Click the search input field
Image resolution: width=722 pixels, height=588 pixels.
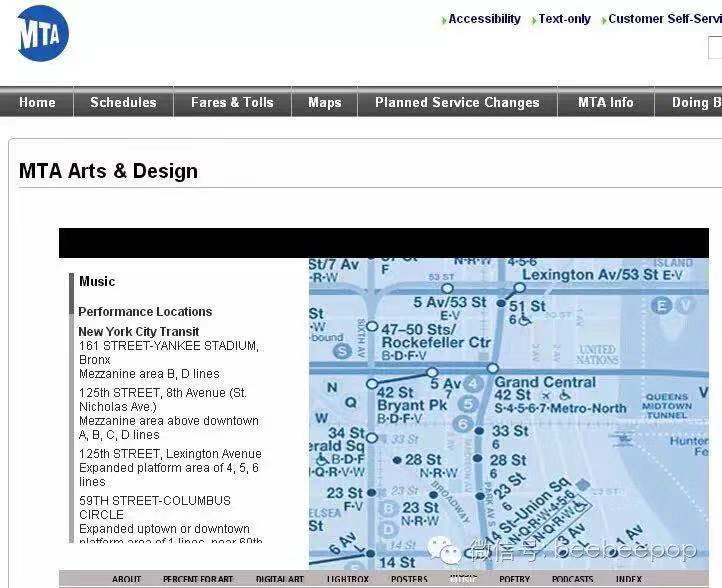(715, 47)
